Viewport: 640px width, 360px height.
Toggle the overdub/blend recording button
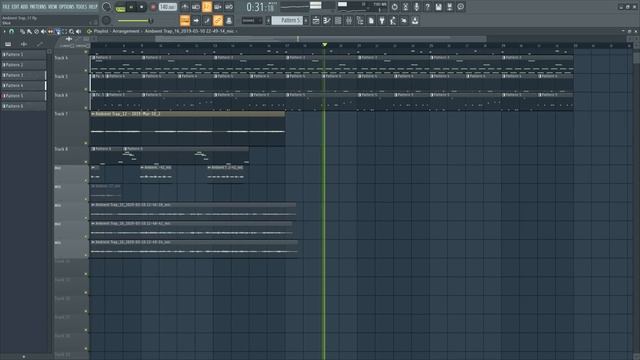(218, 7)
